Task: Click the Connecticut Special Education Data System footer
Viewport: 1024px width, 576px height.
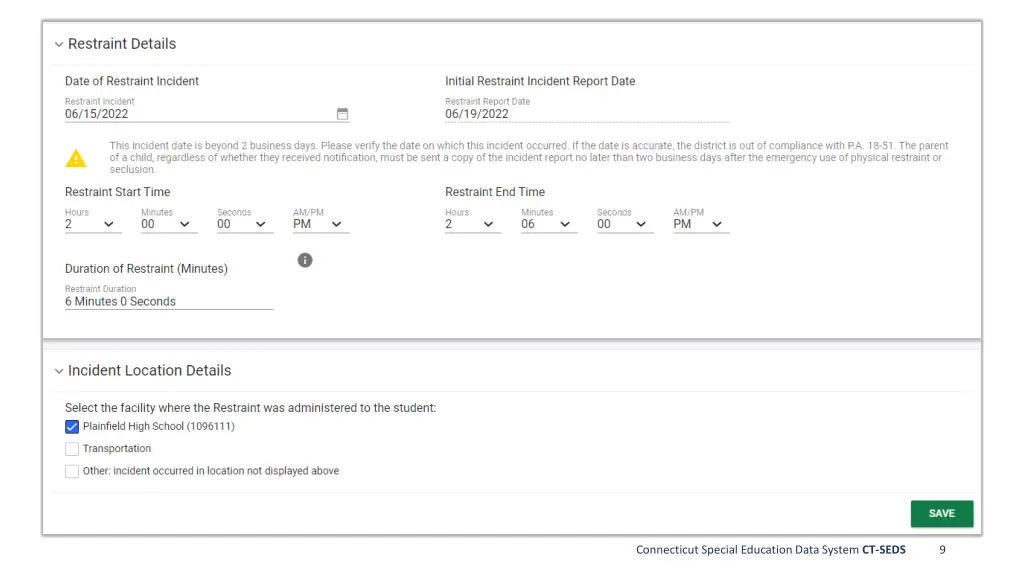Action: point(771,550)
